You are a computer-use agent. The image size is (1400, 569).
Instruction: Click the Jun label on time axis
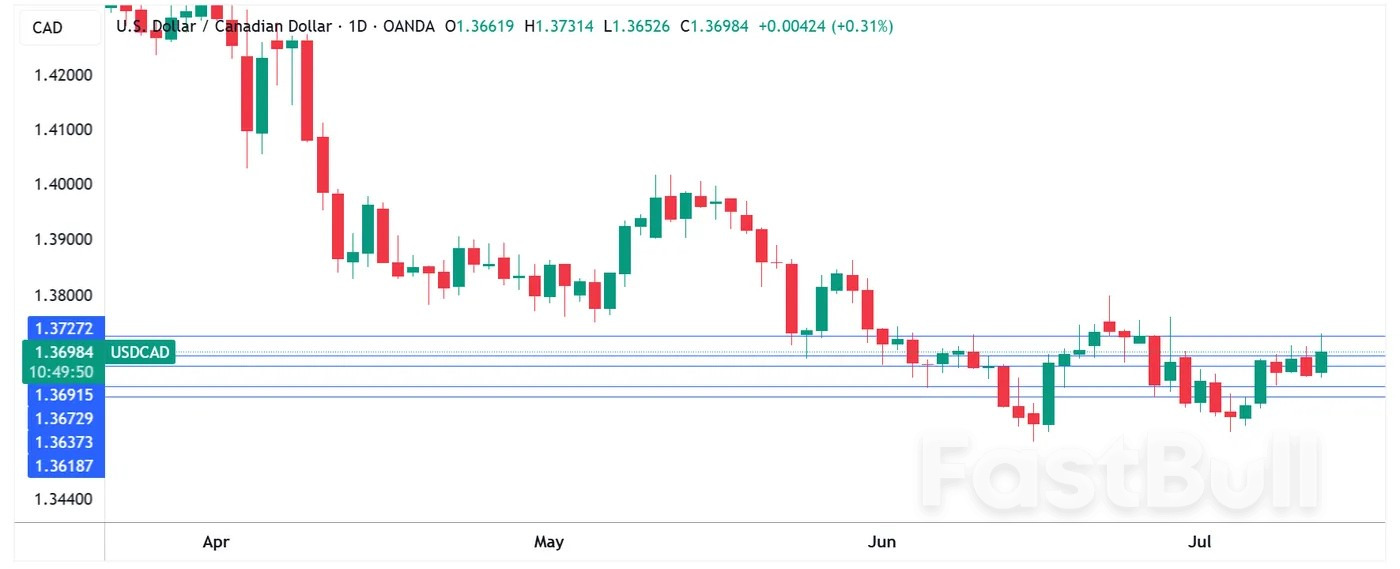881,542
